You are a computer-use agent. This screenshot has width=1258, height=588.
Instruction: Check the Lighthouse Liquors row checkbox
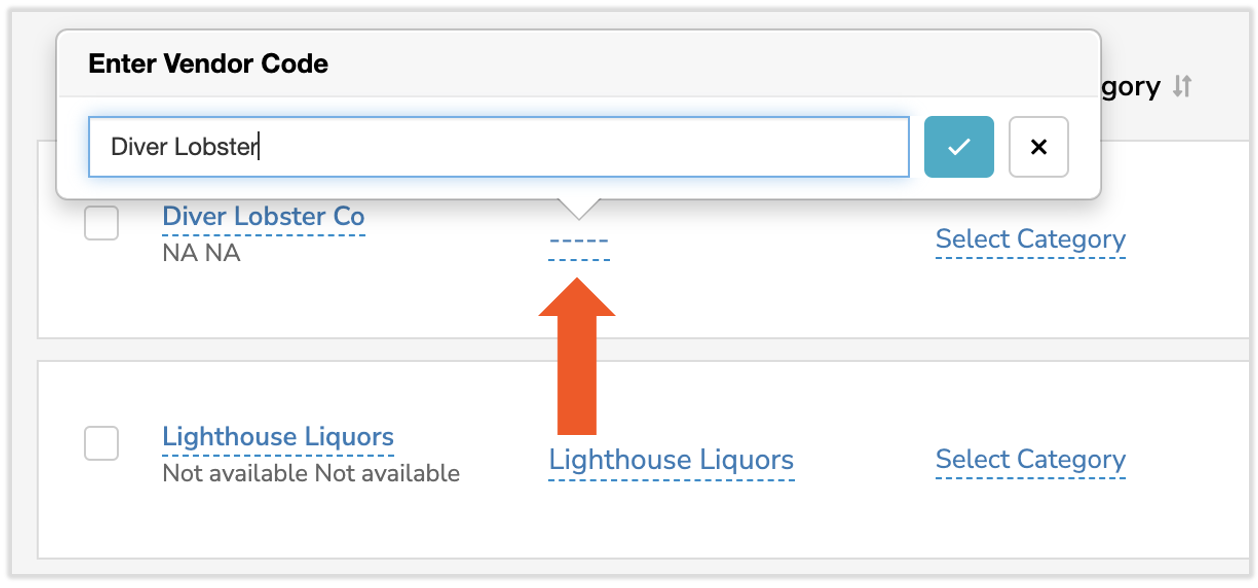pos(101,444)
